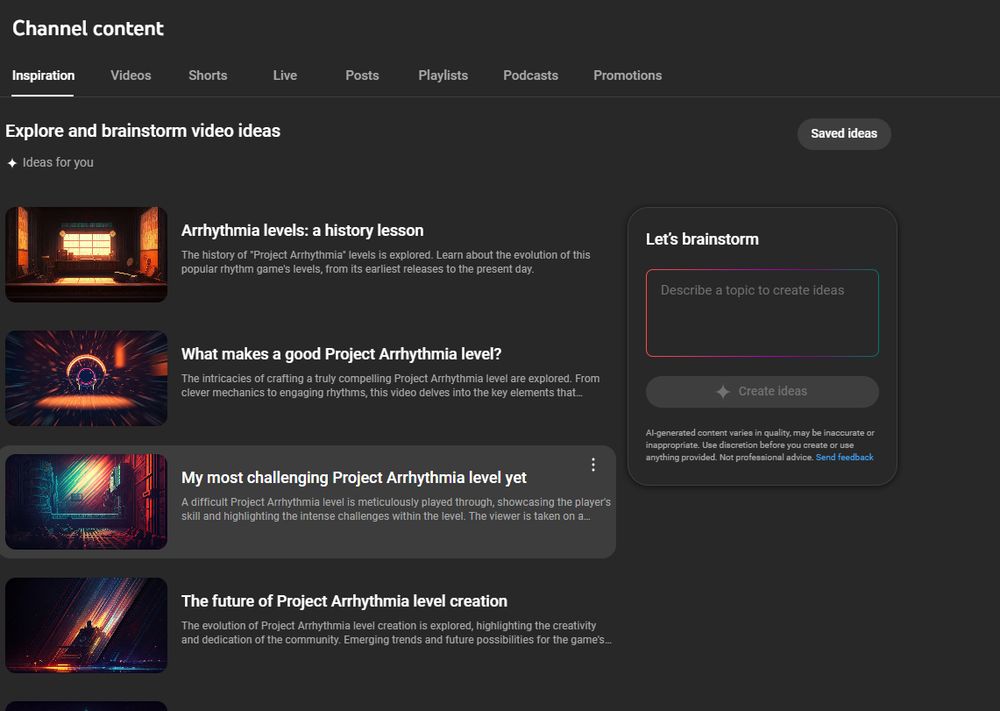Viewport: 1000px width, 711px height.
Task: Open thumbnail for Arrhythmia levels history lesson
Action: pyautogui.click(x=86, y=254)
